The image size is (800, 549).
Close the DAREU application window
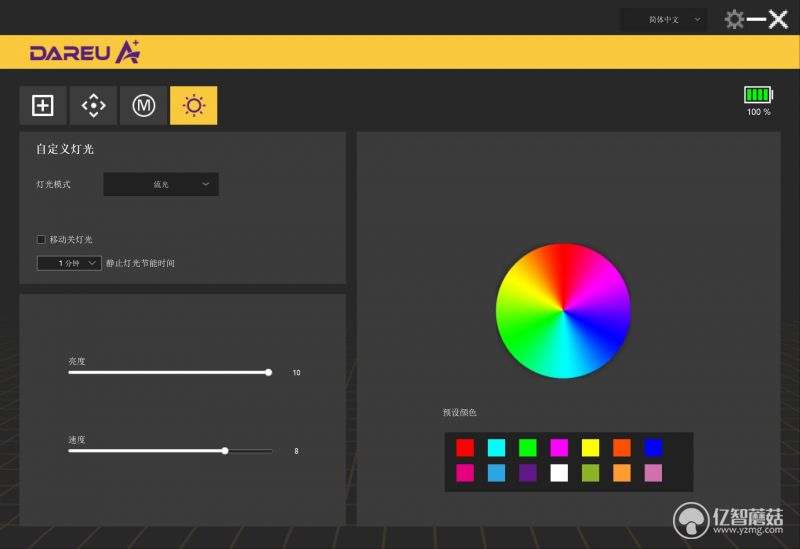point(778,20)
